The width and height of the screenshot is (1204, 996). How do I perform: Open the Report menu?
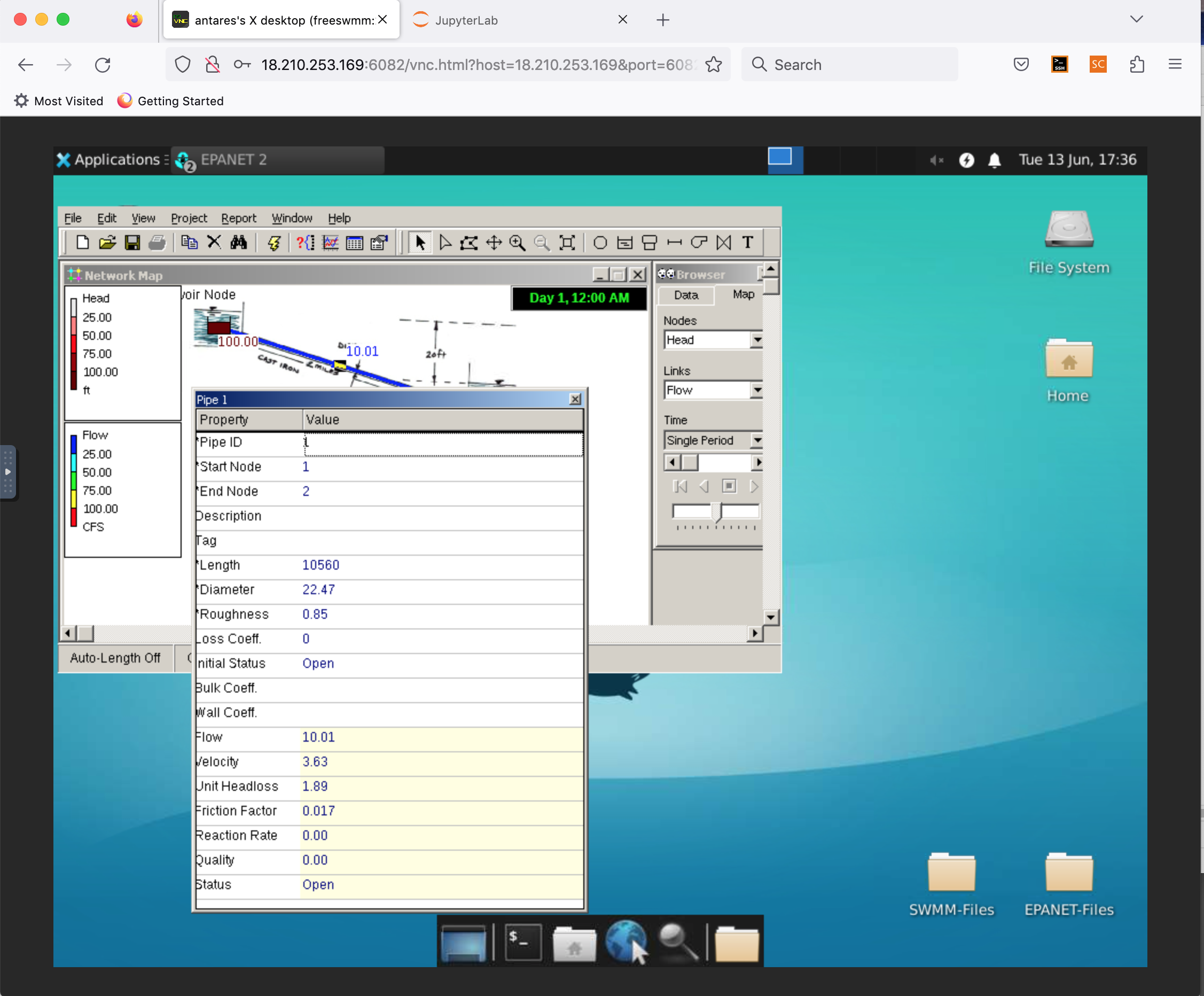[x=239, y=218]
